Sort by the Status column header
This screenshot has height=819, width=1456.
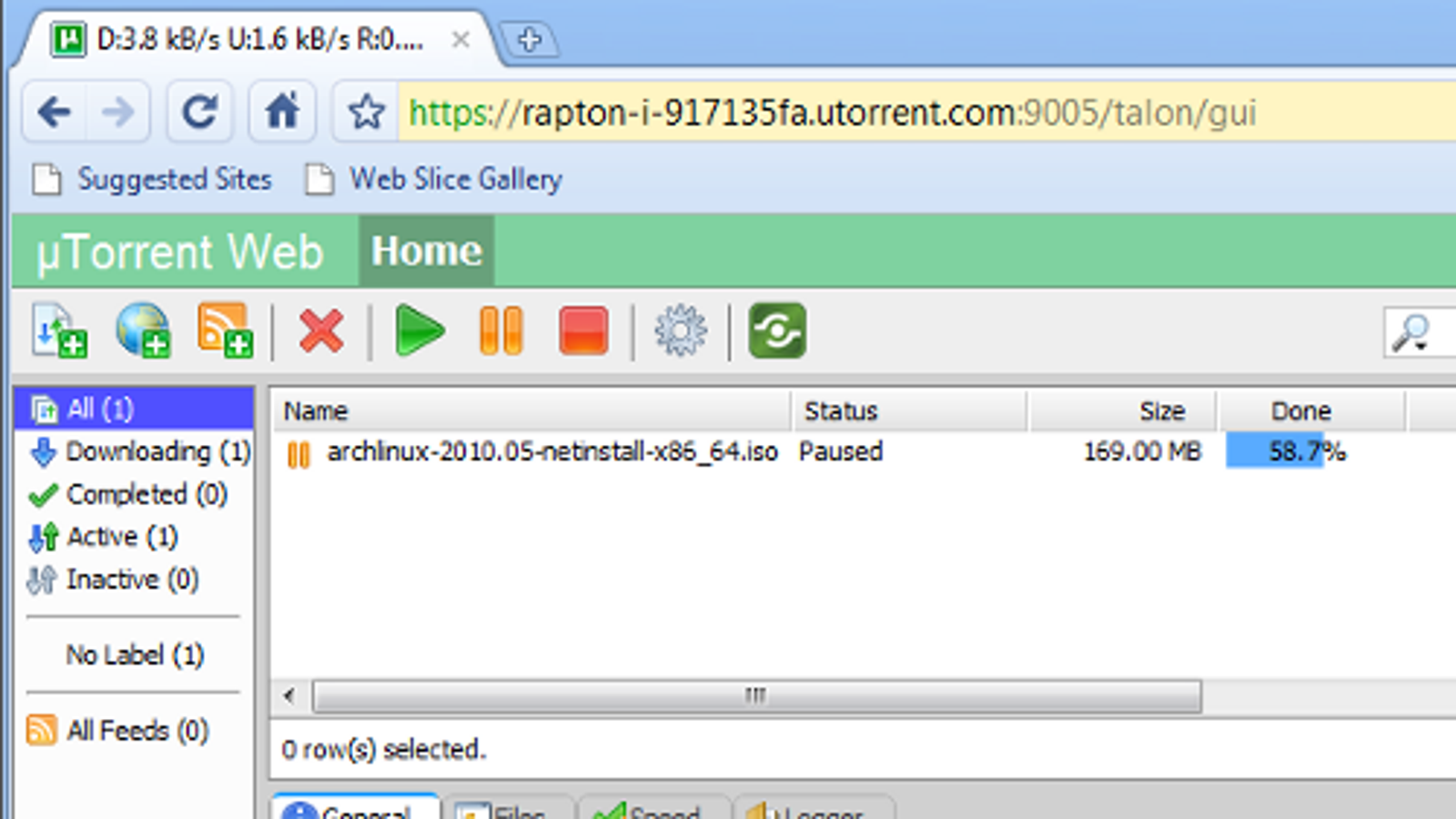[909, 411]
